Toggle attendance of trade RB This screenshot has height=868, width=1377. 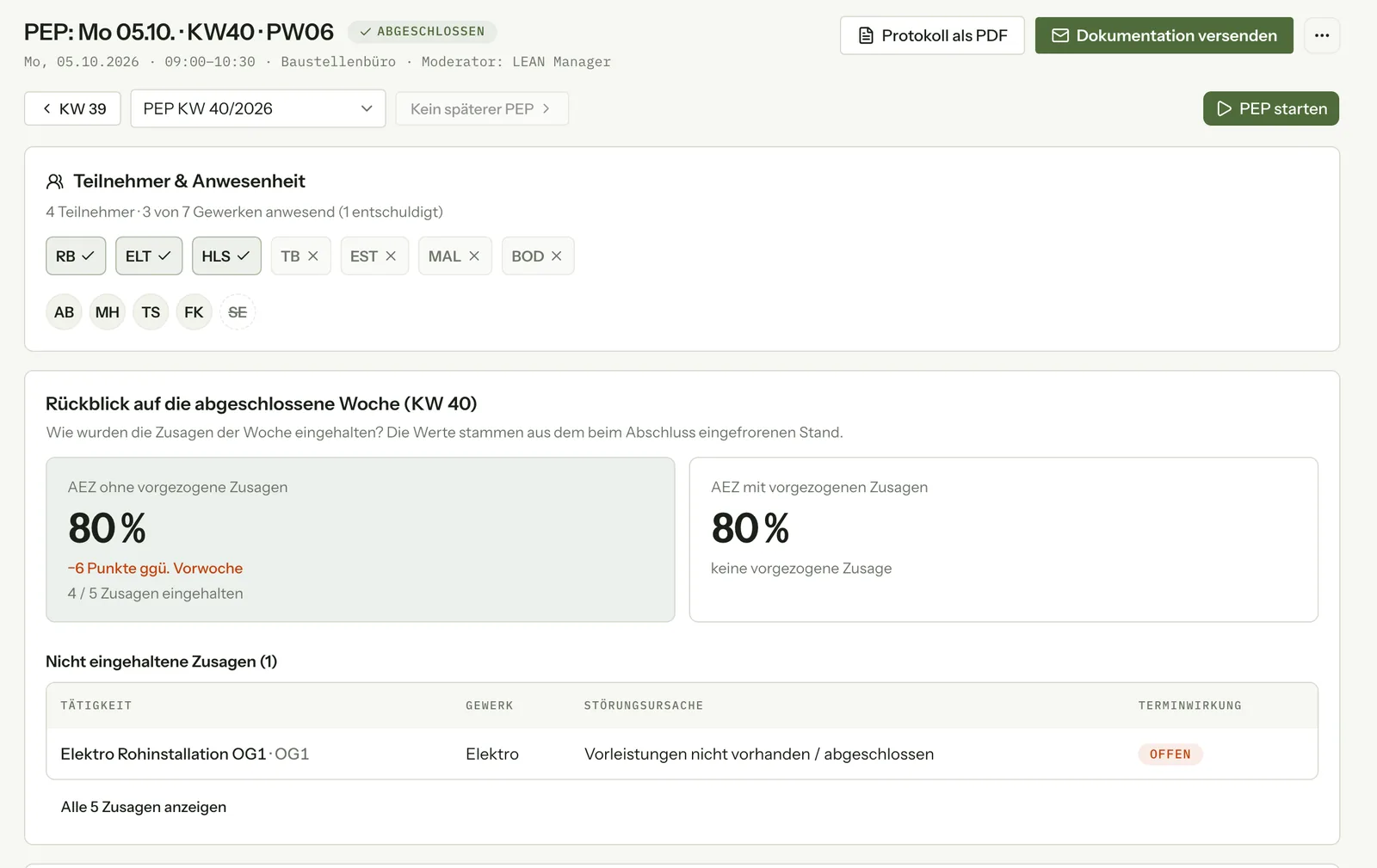click(x=76, y=256)
